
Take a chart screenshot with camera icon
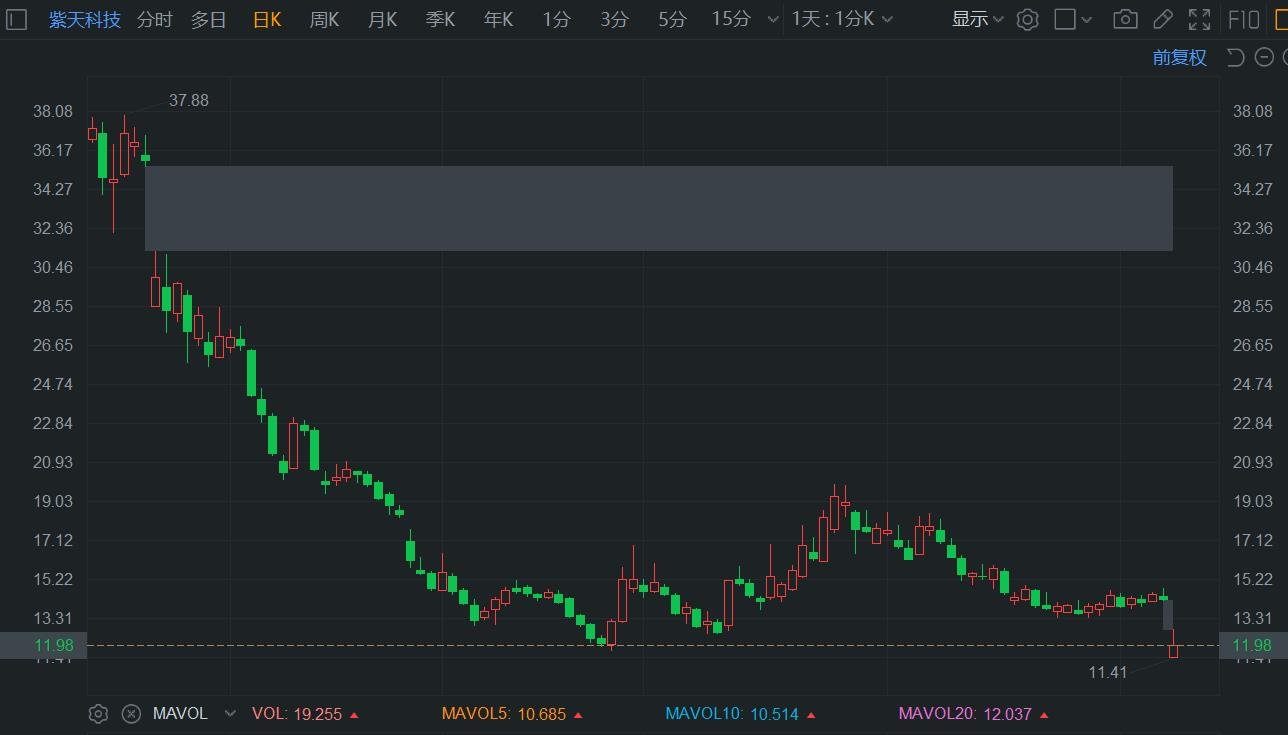pos(1125,19)
